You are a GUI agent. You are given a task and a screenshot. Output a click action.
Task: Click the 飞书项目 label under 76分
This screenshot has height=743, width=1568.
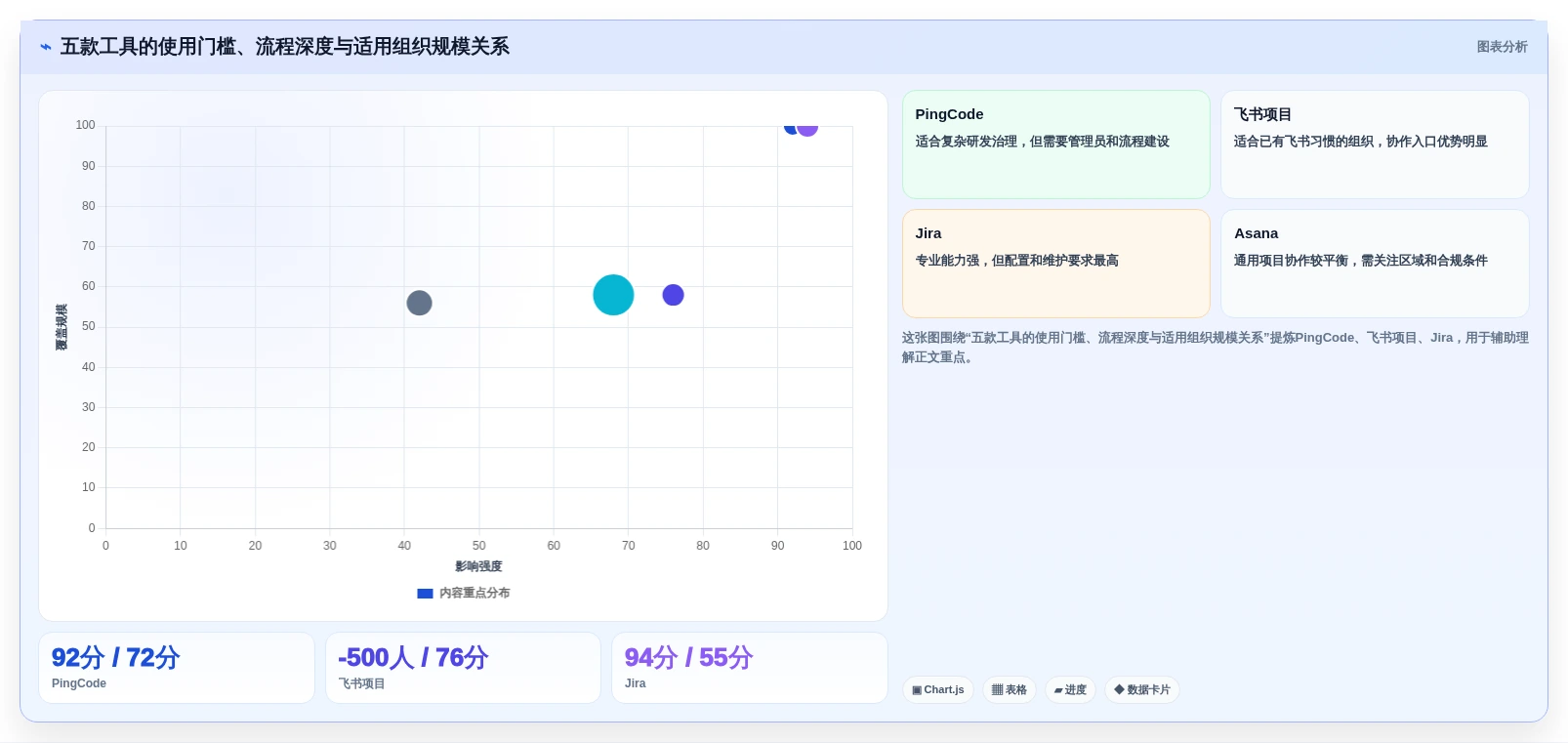click(x=362, y=683)
